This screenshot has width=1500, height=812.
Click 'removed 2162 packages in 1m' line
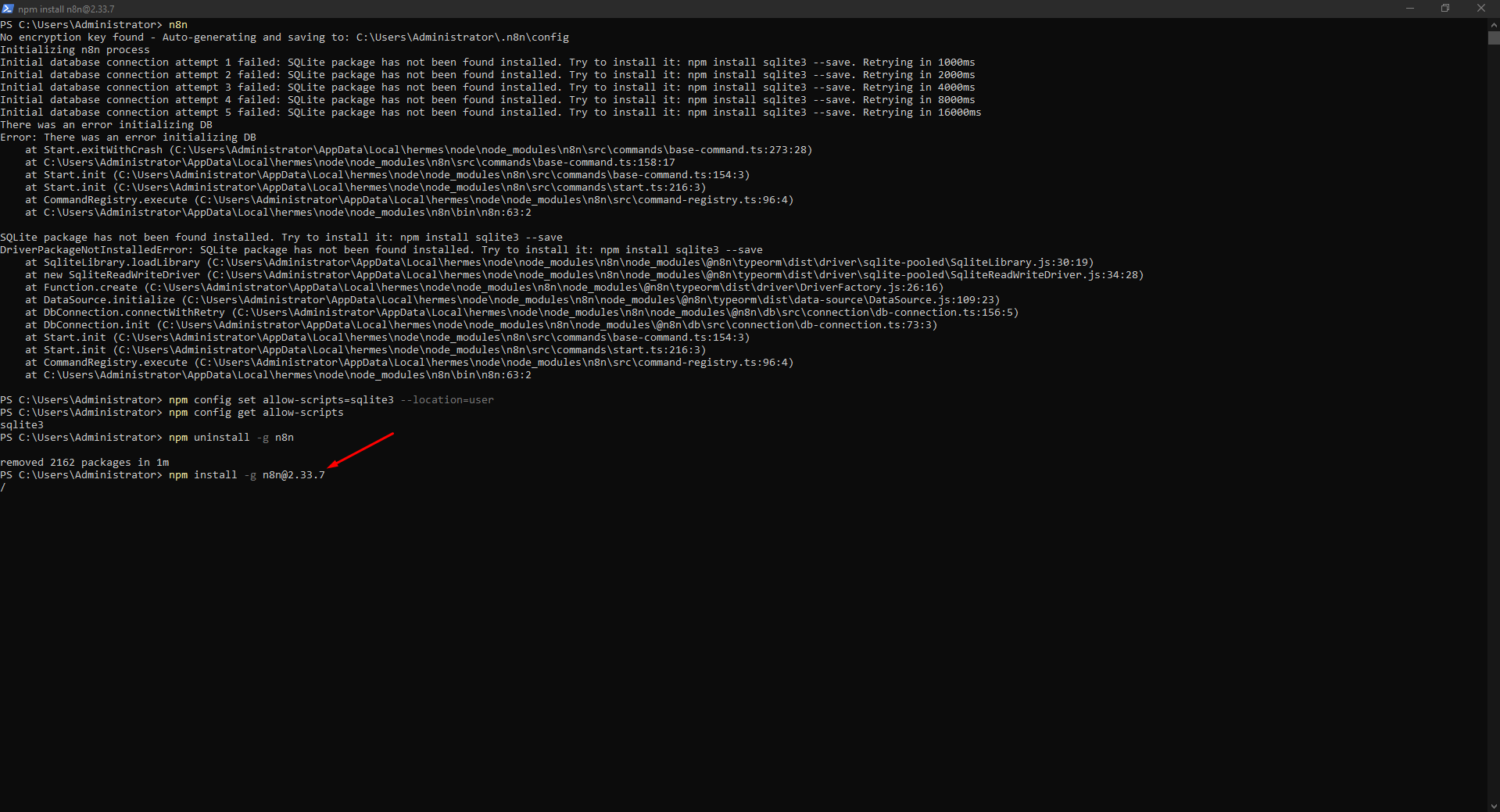tap(84, 463)
